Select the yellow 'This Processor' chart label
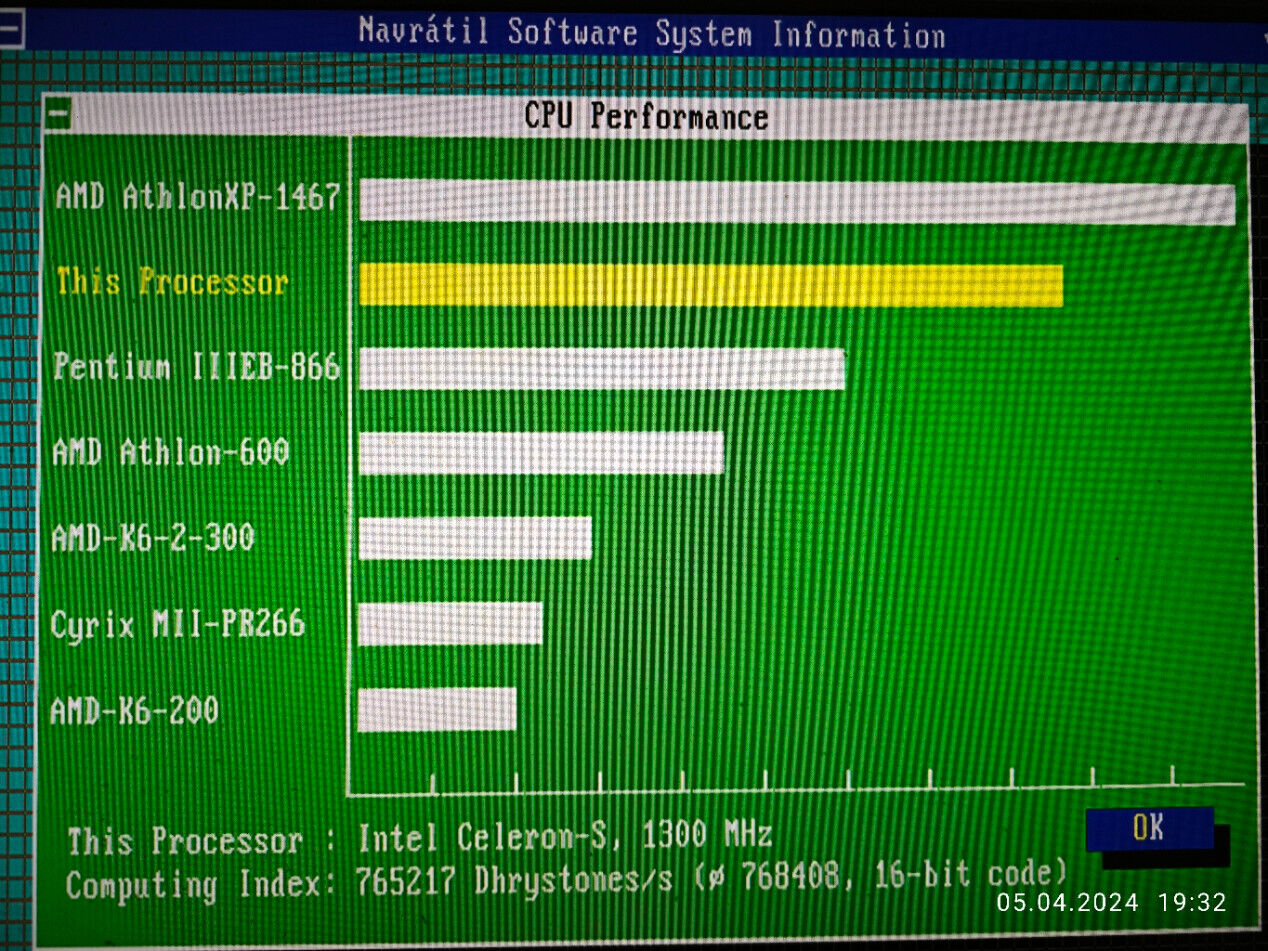The width and height of the screenshot is (1268, 951). tap(172, 282)
